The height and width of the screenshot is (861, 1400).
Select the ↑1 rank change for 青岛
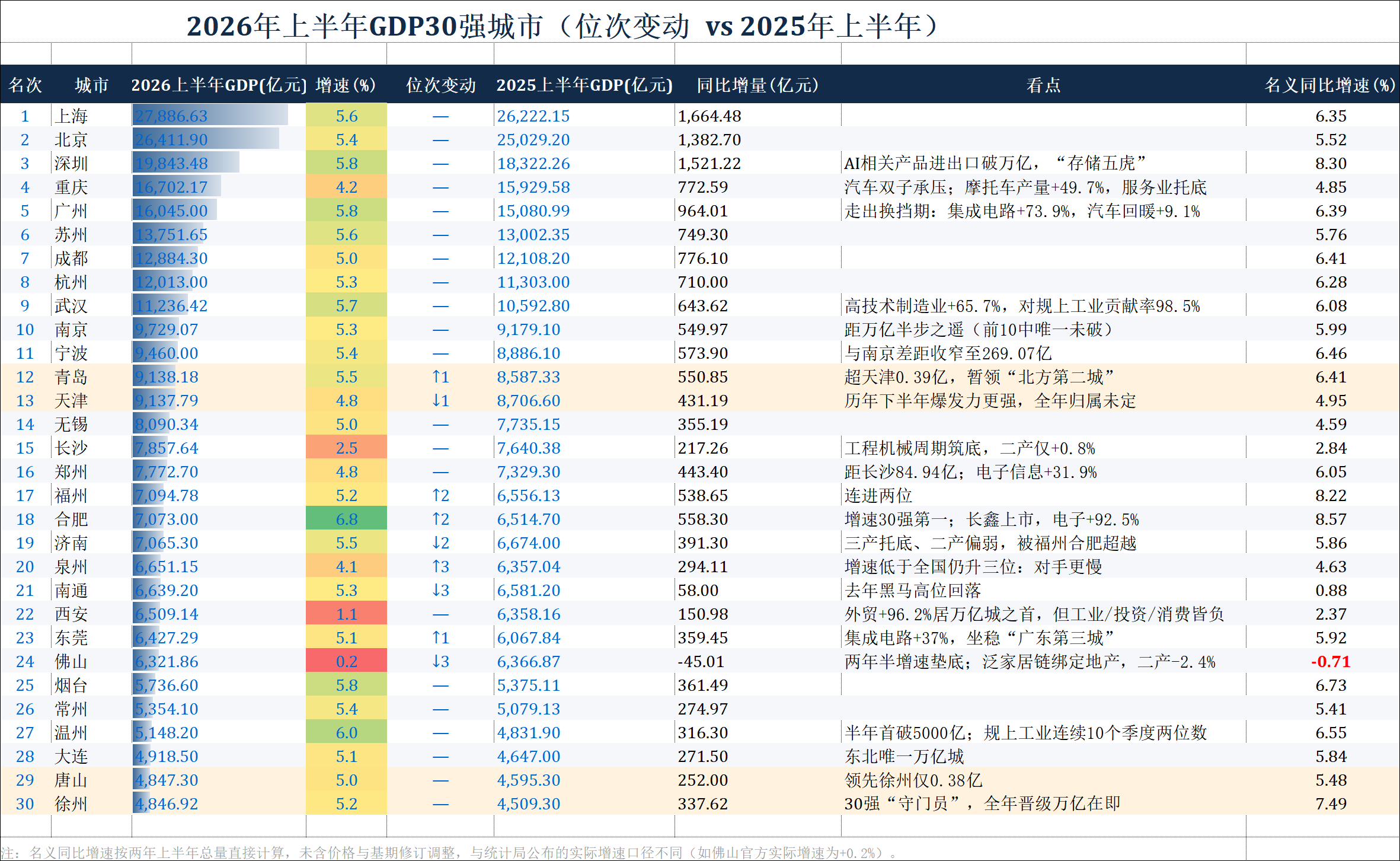point(440,377)
